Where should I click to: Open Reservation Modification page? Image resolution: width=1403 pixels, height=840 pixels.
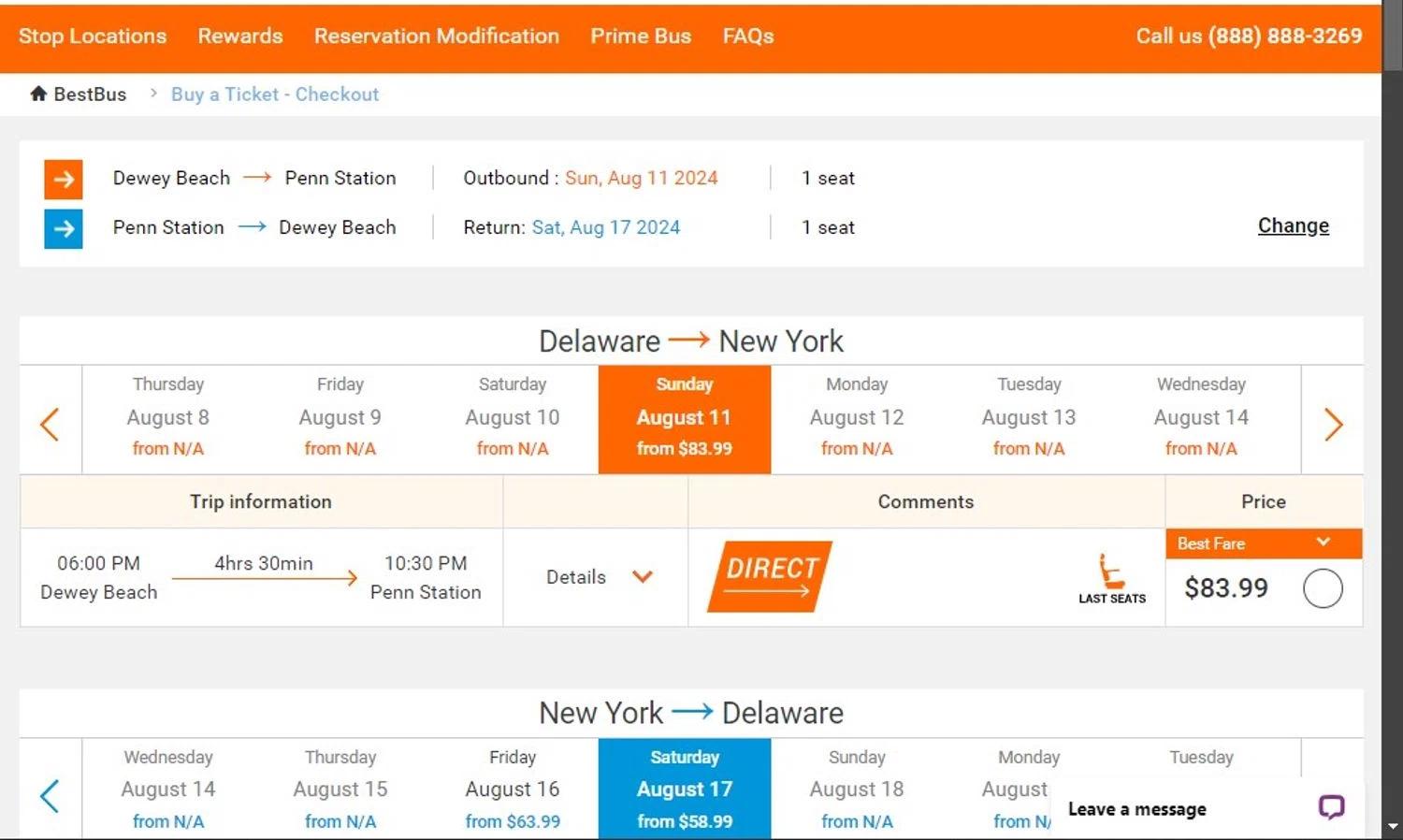[x=437, y=36]
